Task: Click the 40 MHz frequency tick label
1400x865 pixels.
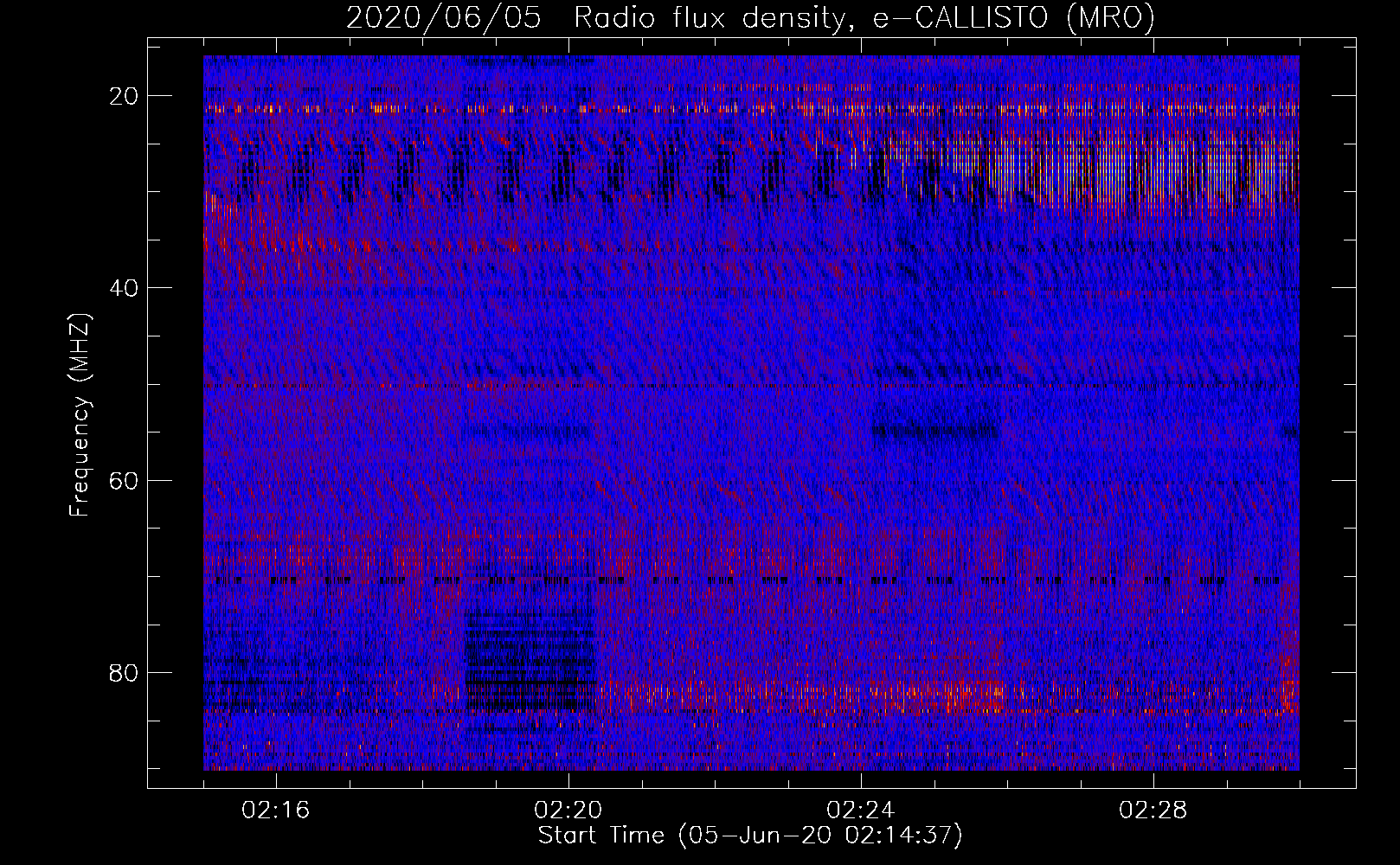Action: 125,288
